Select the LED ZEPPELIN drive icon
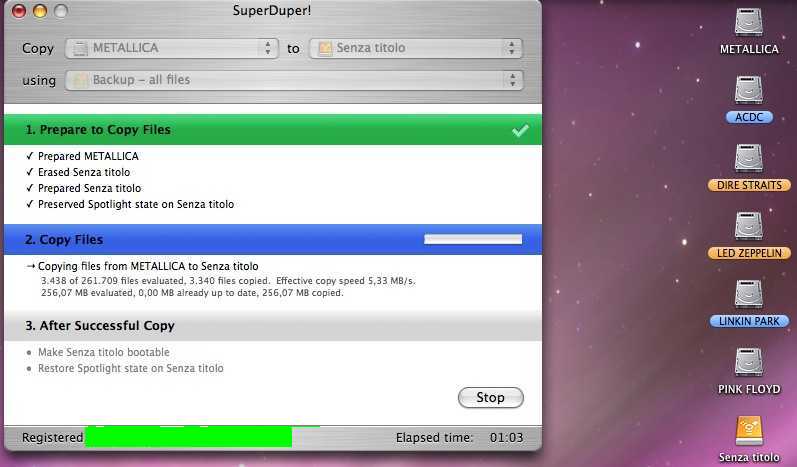Viewport: 797px width, 467px height. (x=749, y=226)
